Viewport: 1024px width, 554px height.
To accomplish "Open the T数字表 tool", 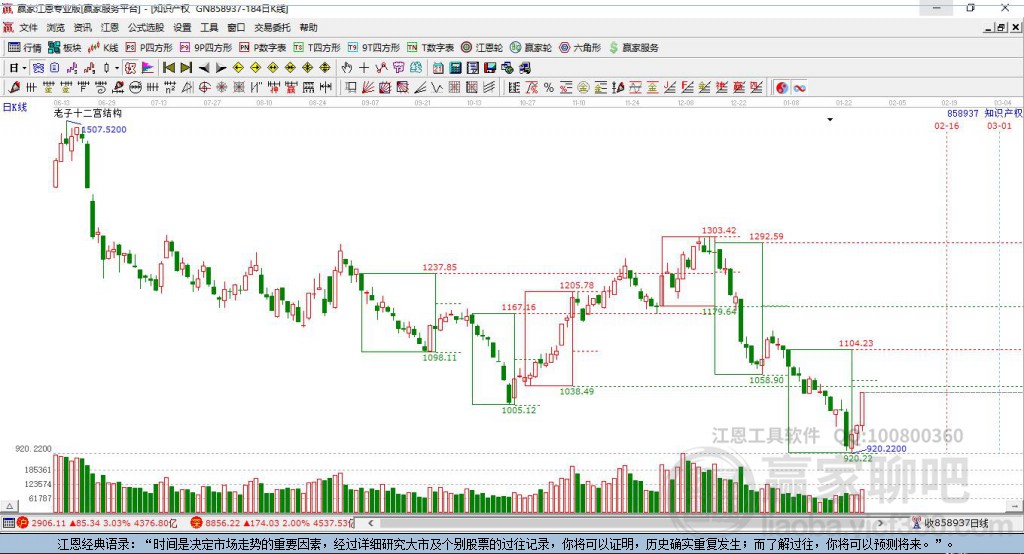I will pyautogui.click(x=430, y=48).
